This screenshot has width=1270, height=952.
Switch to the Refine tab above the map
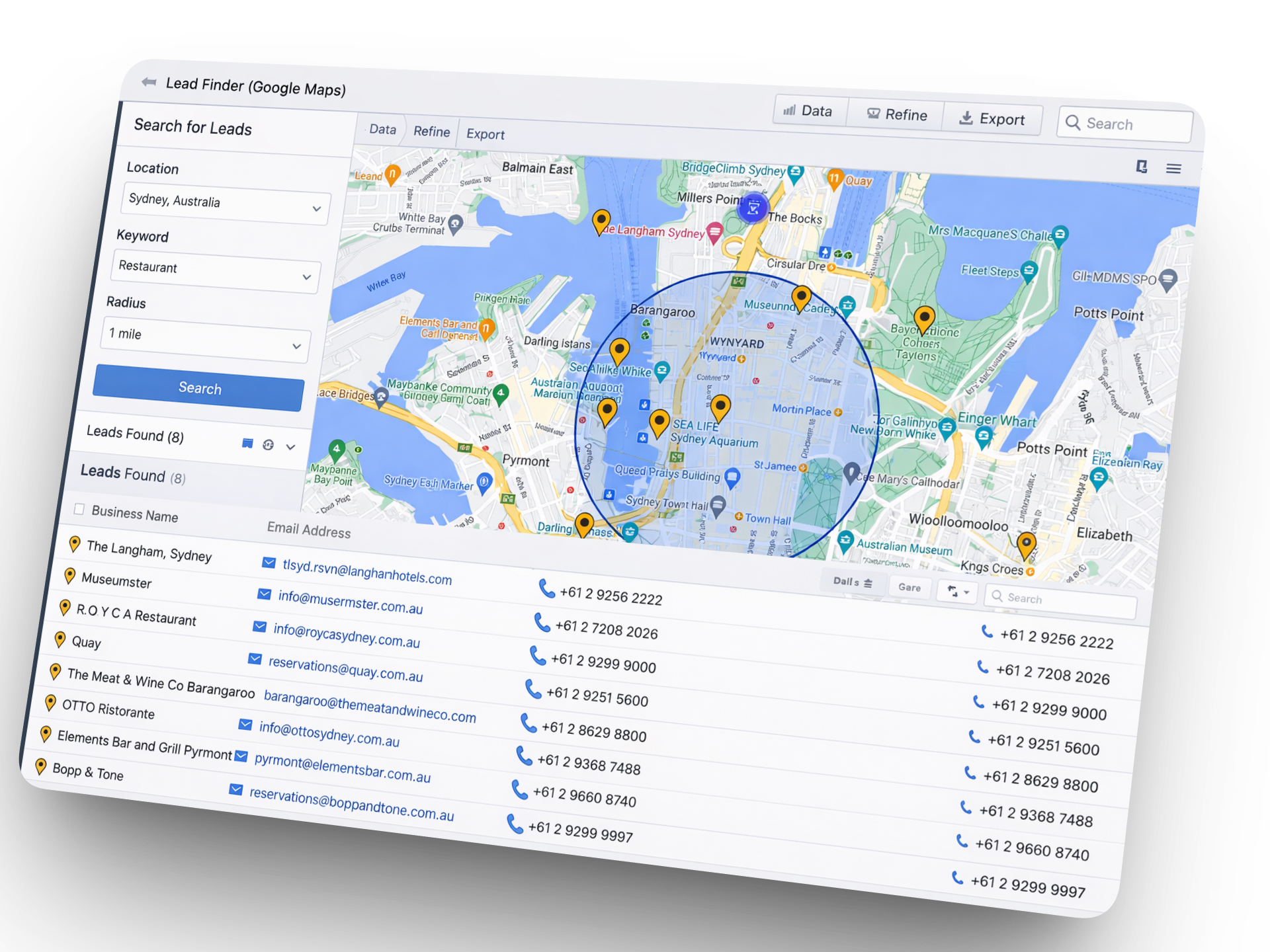click(x=431, y=132)
